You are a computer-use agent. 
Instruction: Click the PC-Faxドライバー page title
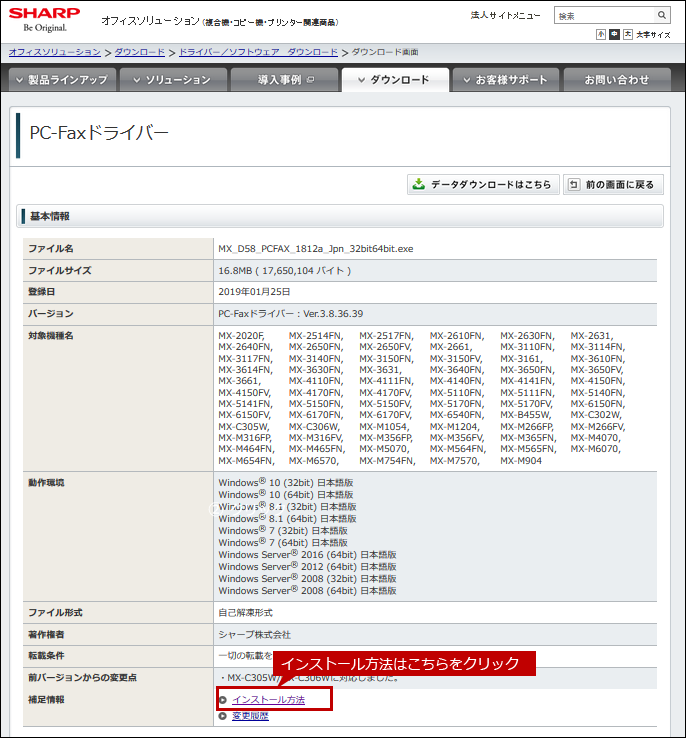coord(99,133)
